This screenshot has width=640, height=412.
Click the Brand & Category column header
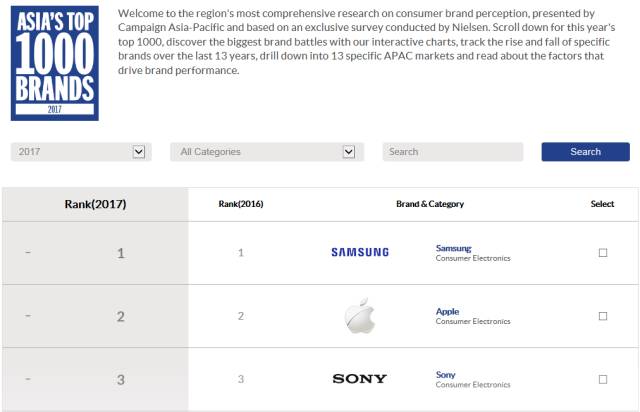[430, 204]
